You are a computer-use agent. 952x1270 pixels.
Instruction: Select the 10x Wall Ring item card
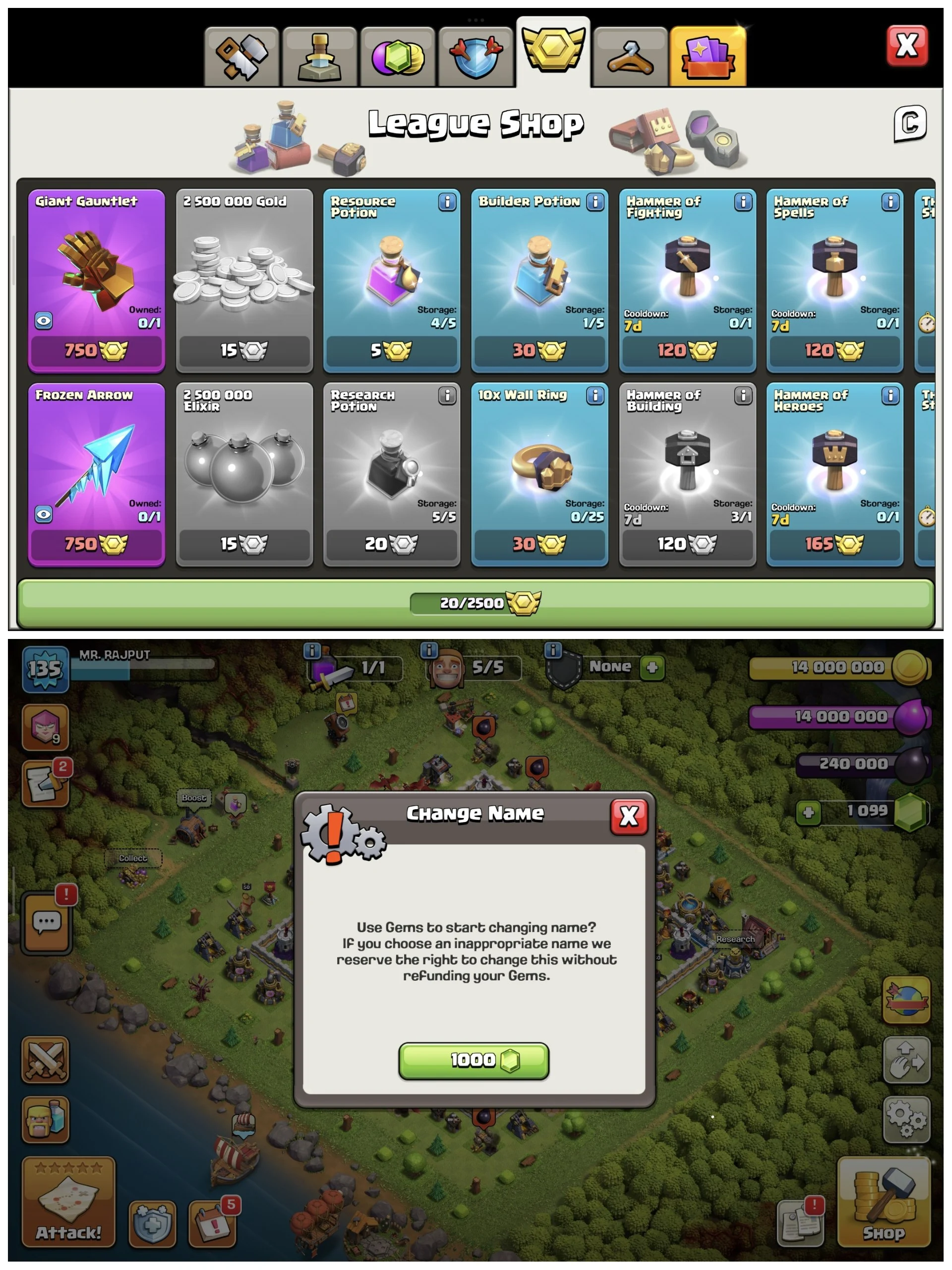click(x=539, y=474)
